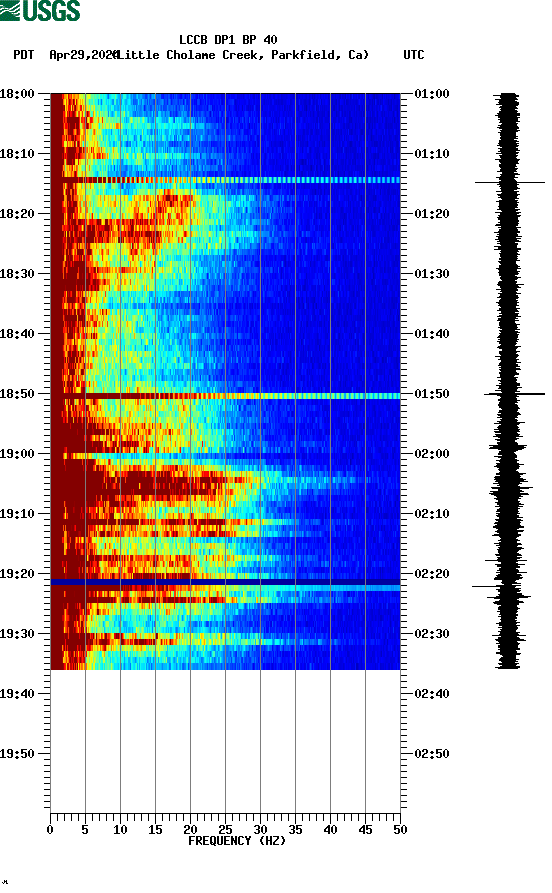Click the 19:50 PDT time label
This screenshot has height=893, width=552.
[17, 754]
